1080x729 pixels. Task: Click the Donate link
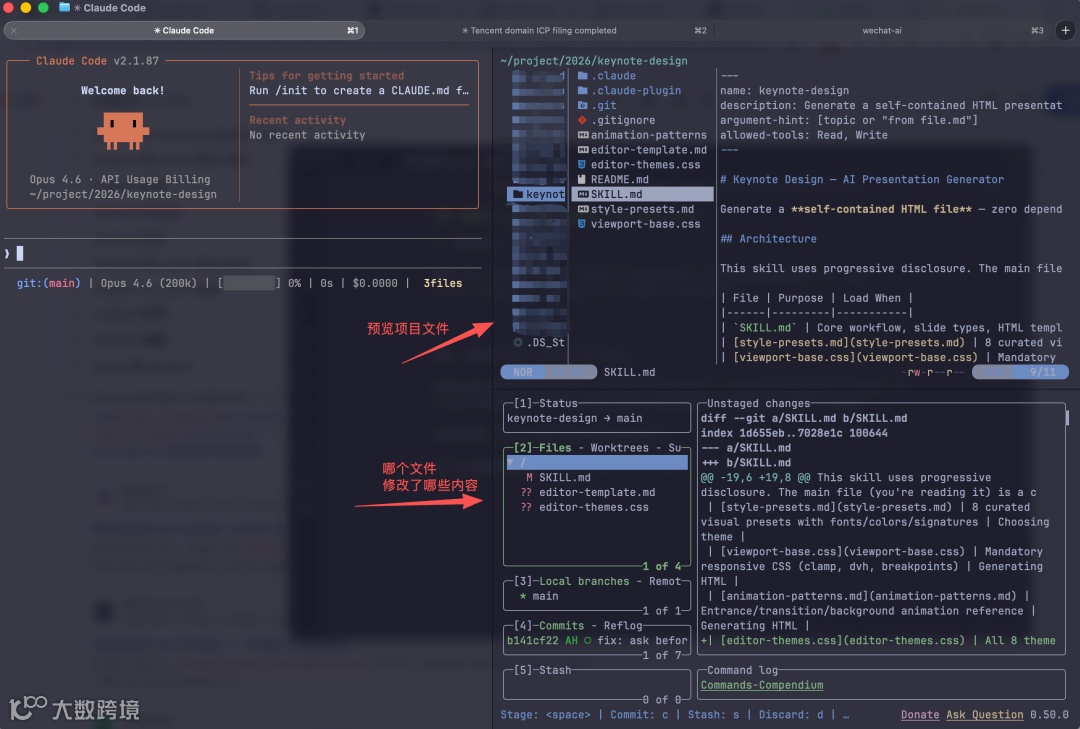[920, 715]
